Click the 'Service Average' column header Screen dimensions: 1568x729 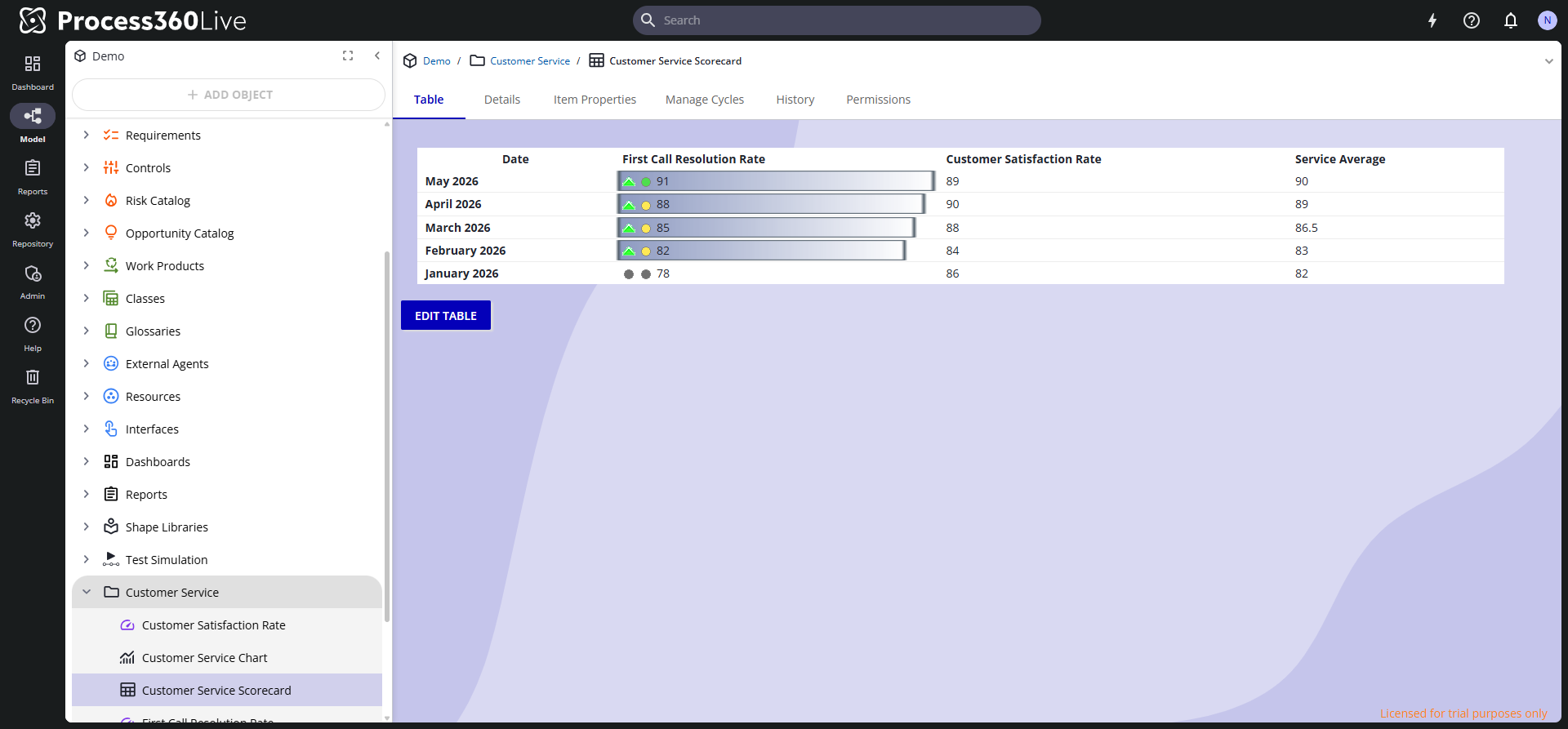pyautogui.click(x=1340, y=159)
